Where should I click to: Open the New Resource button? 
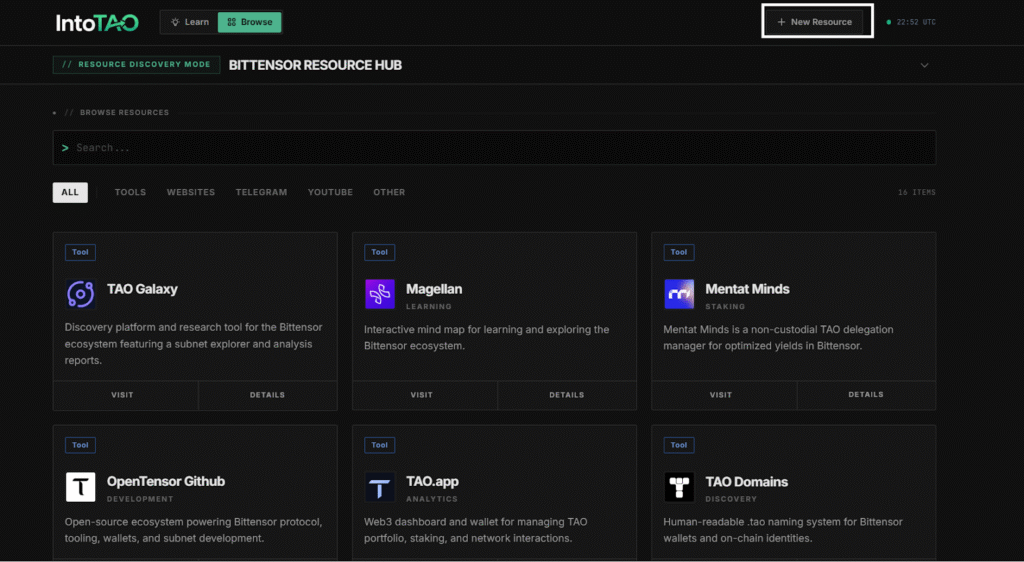814,22
